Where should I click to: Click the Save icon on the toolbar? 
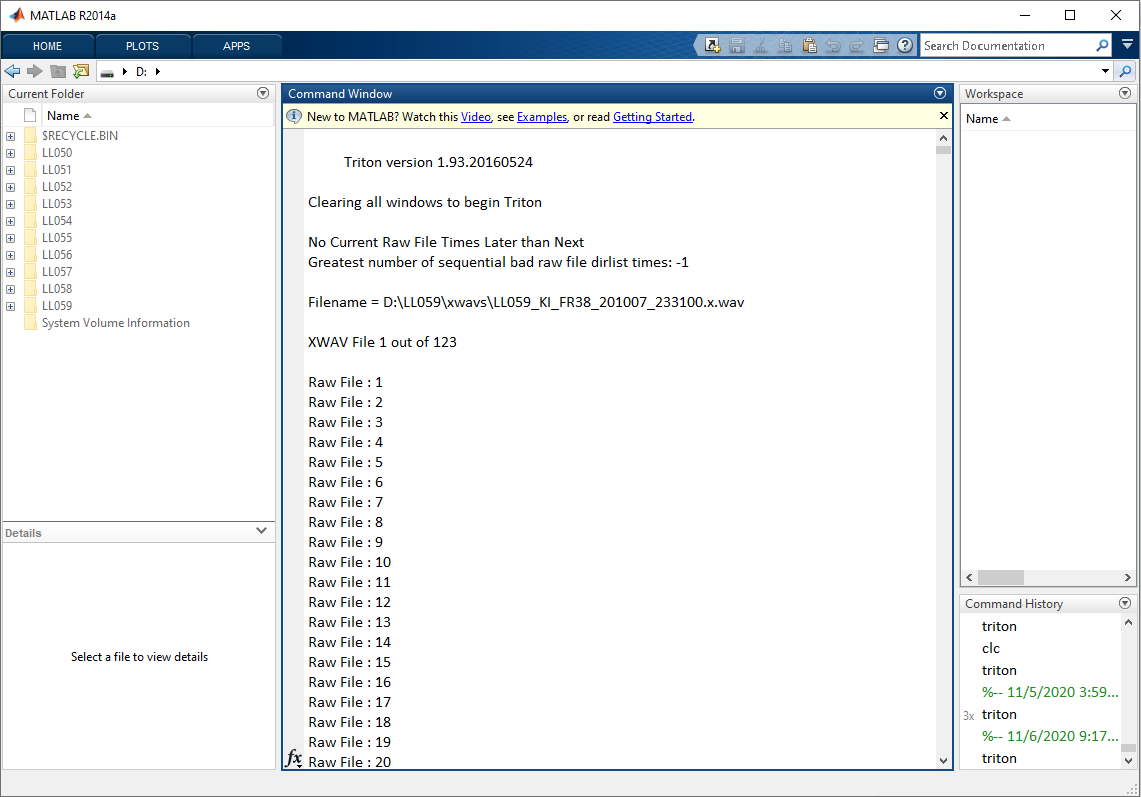(736, 45)
